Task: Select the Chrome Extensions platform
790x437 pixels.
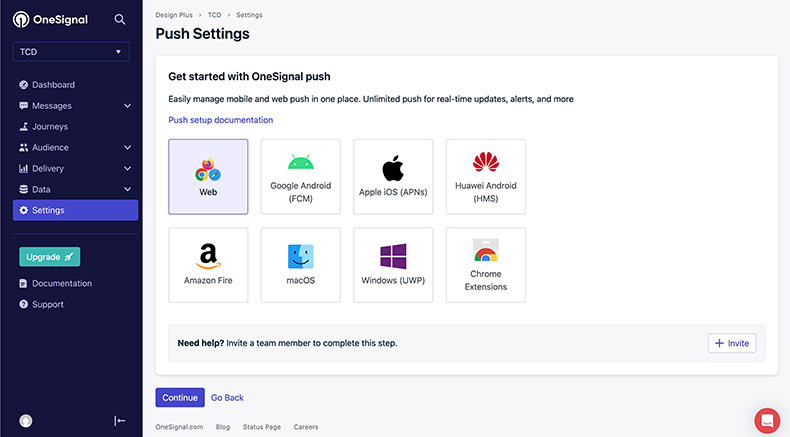Action: pyautogui.click(x=486, y=265)
